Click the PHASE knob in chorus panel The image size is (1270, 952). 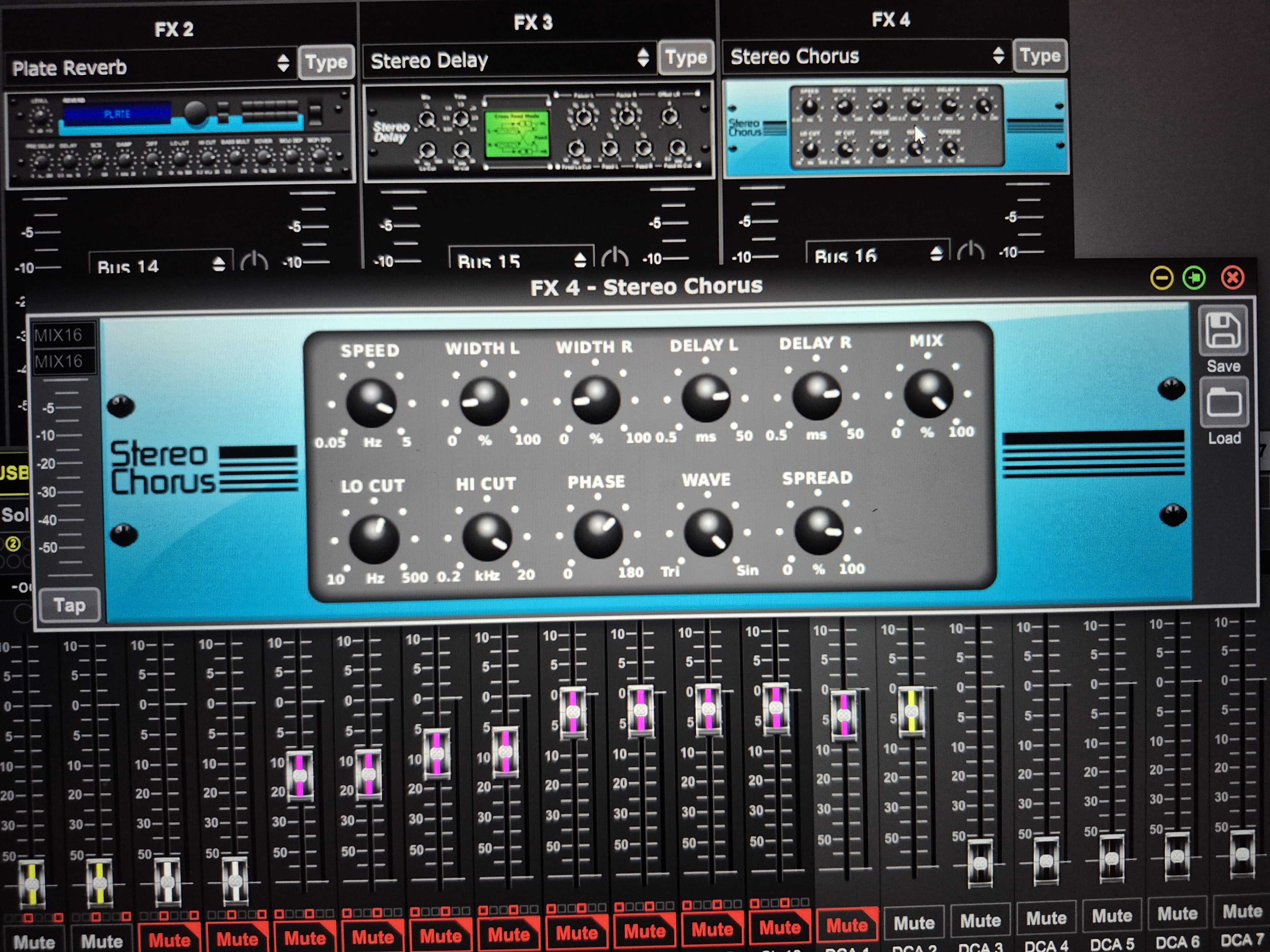pos(598,534)
